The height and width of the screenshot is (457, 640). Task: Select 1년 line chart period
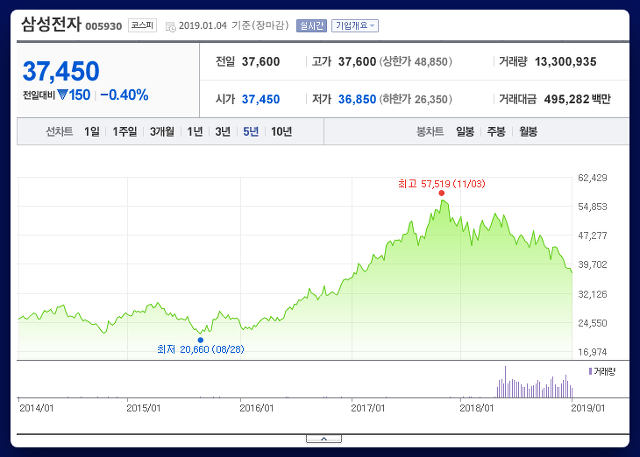pyautogui.click(x=195, y=132)
